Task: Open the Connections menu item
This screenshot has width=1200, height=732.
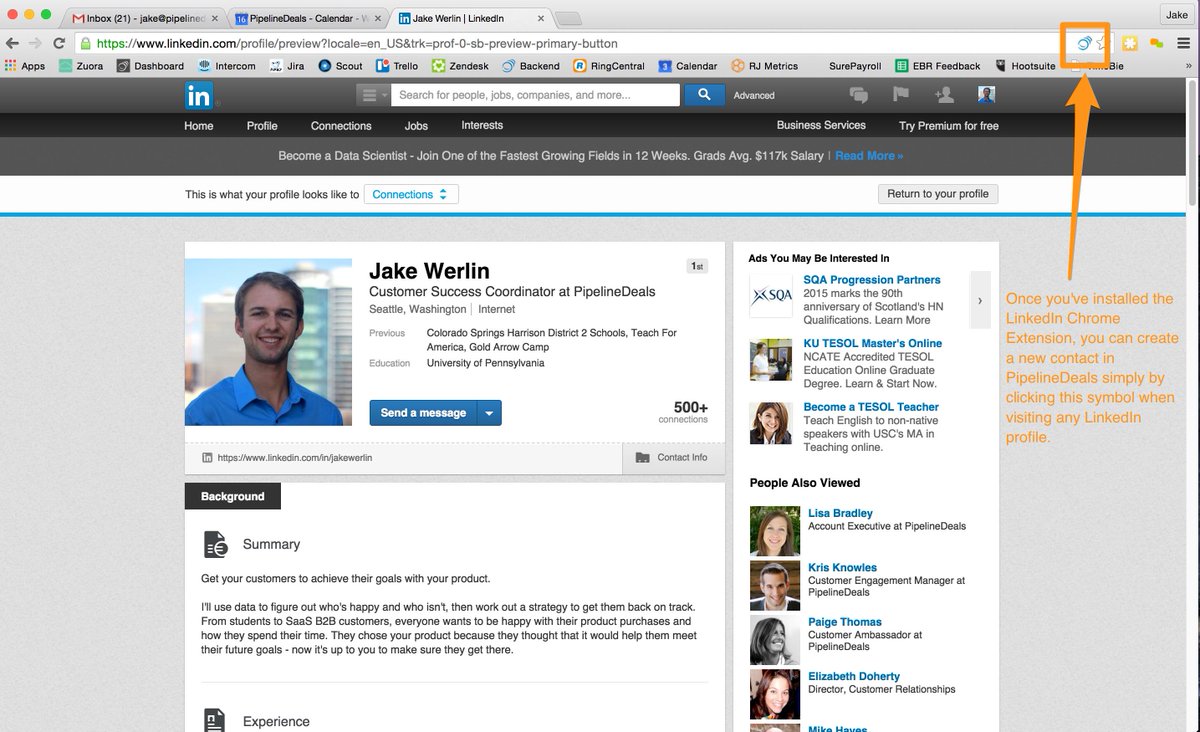Action: point(341,126)
